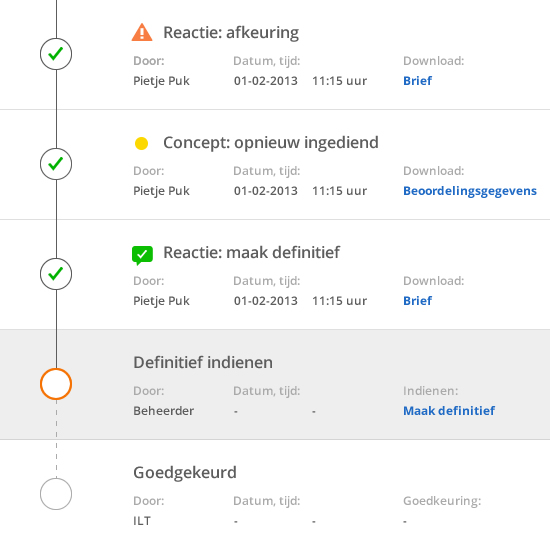Click ILT in the Goedgekeurd row
Screen dimensions: 550x550
[142, 521]
